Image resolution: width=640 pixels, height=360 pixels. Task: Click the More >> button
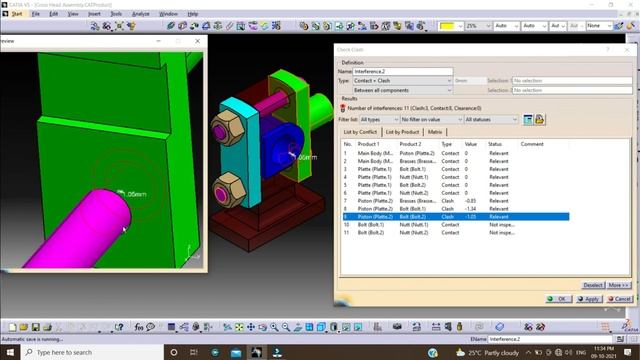click(618, 285)
